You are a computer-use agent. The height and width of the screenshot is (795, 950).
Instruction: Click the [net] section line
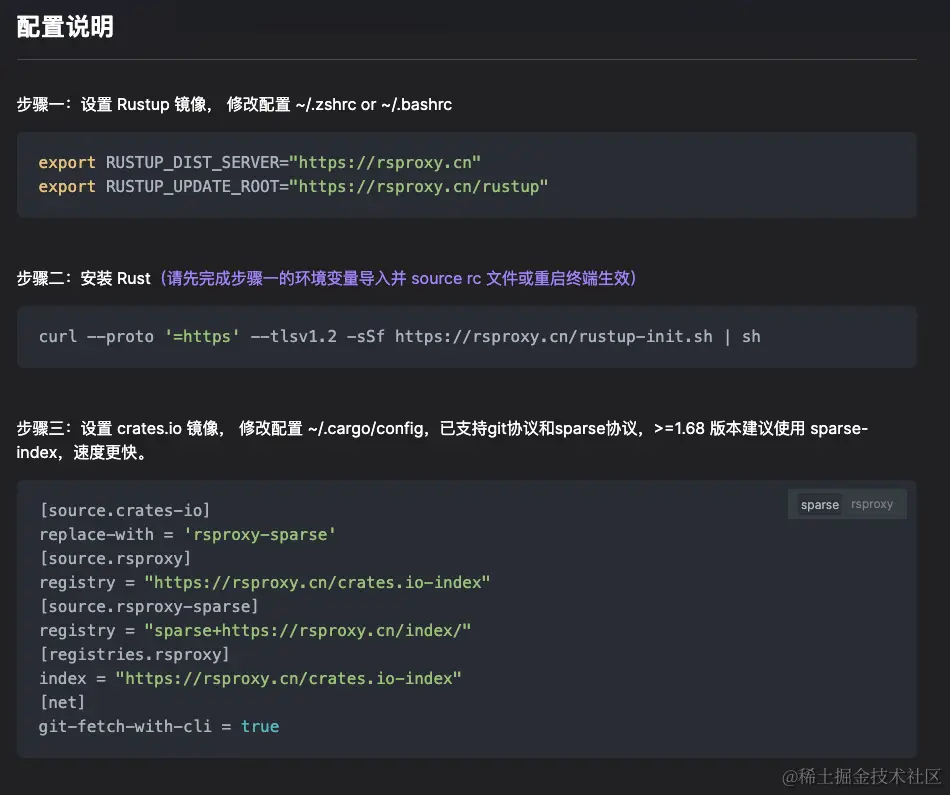pyautogui.click(x=62, y=702)
